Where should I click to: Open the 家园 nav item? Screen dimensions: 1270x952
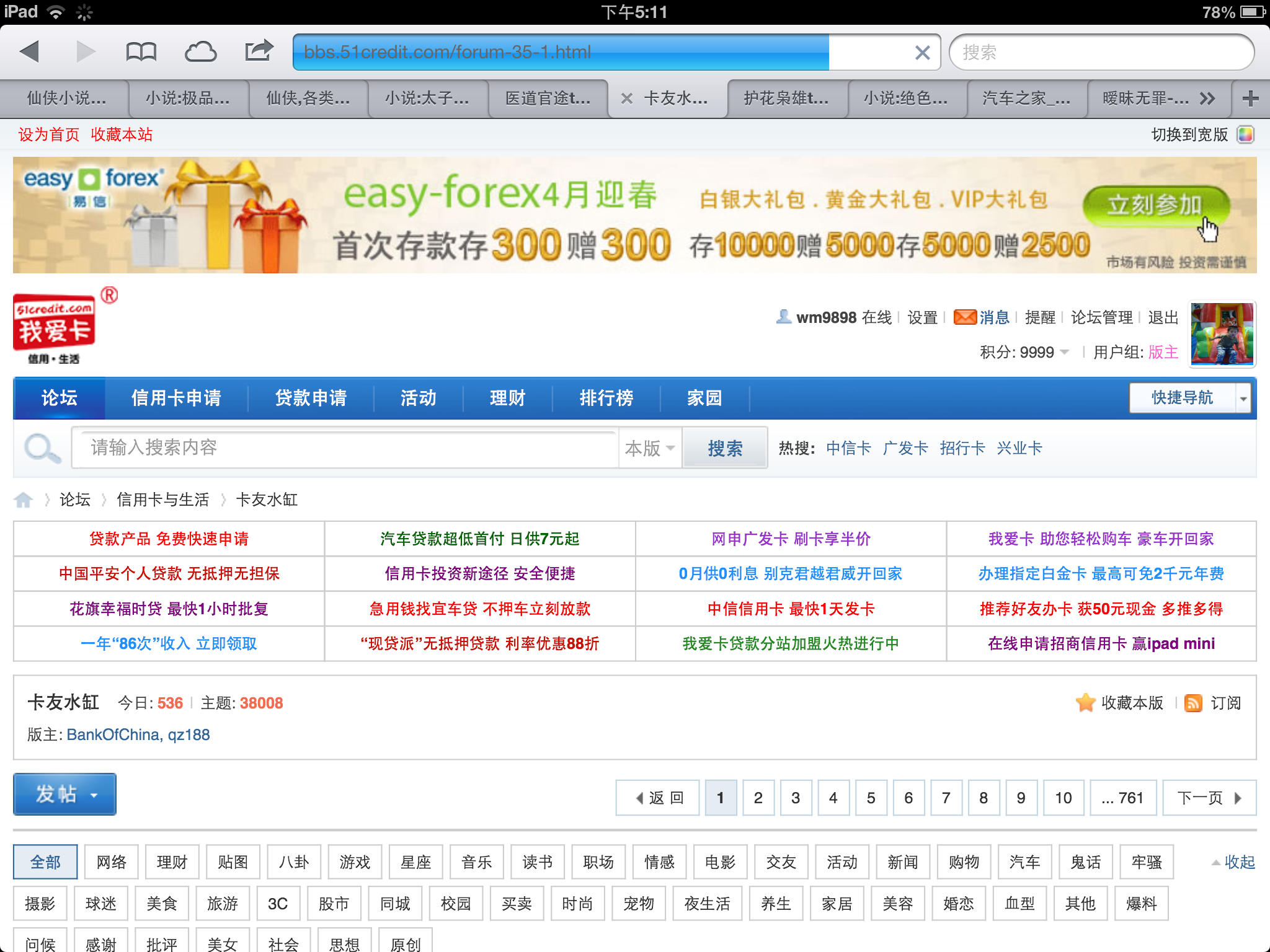pyautogui.click(x=704, y=398)
